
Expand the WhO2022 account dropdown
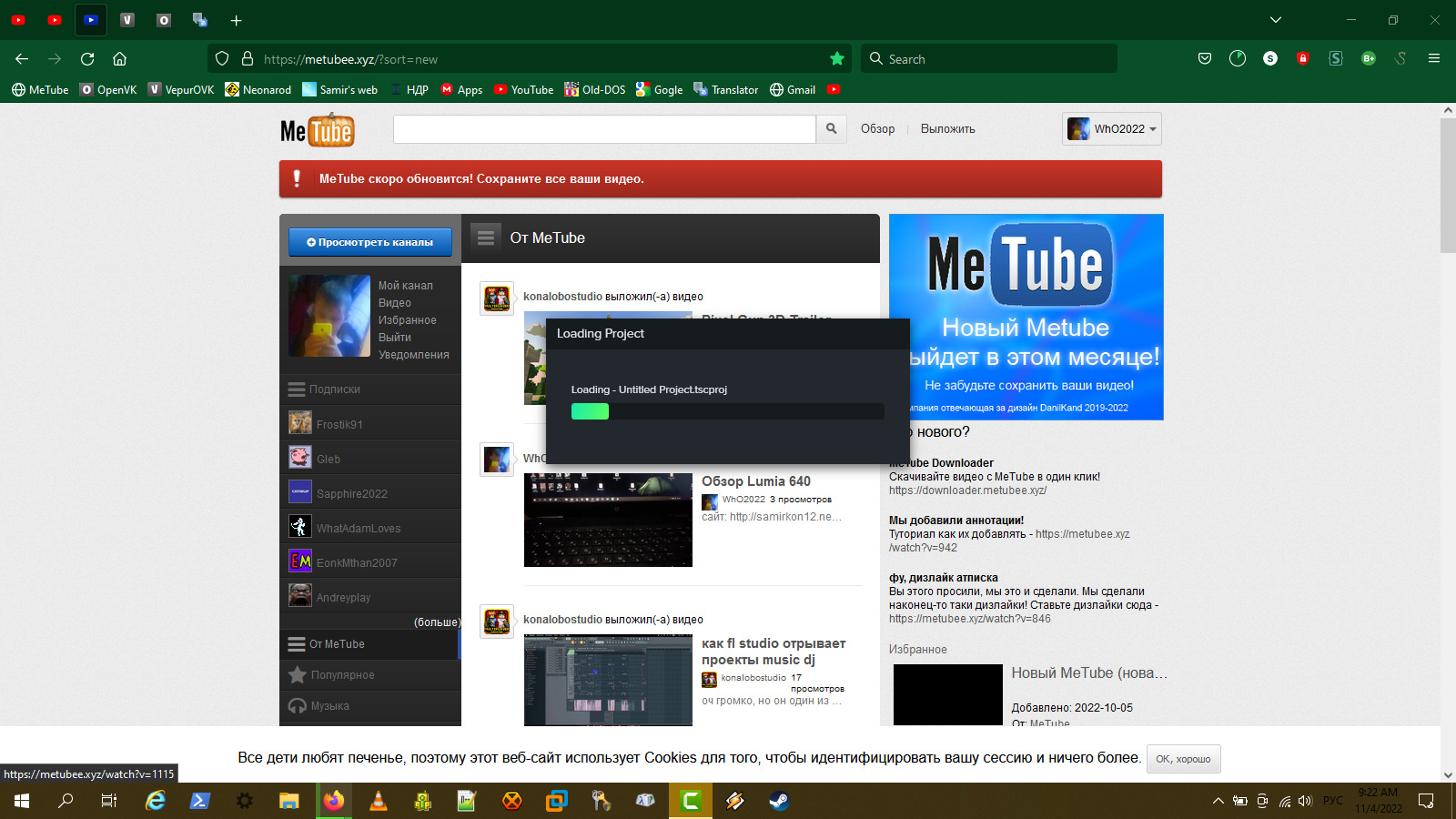click(x=1112, y=129)
